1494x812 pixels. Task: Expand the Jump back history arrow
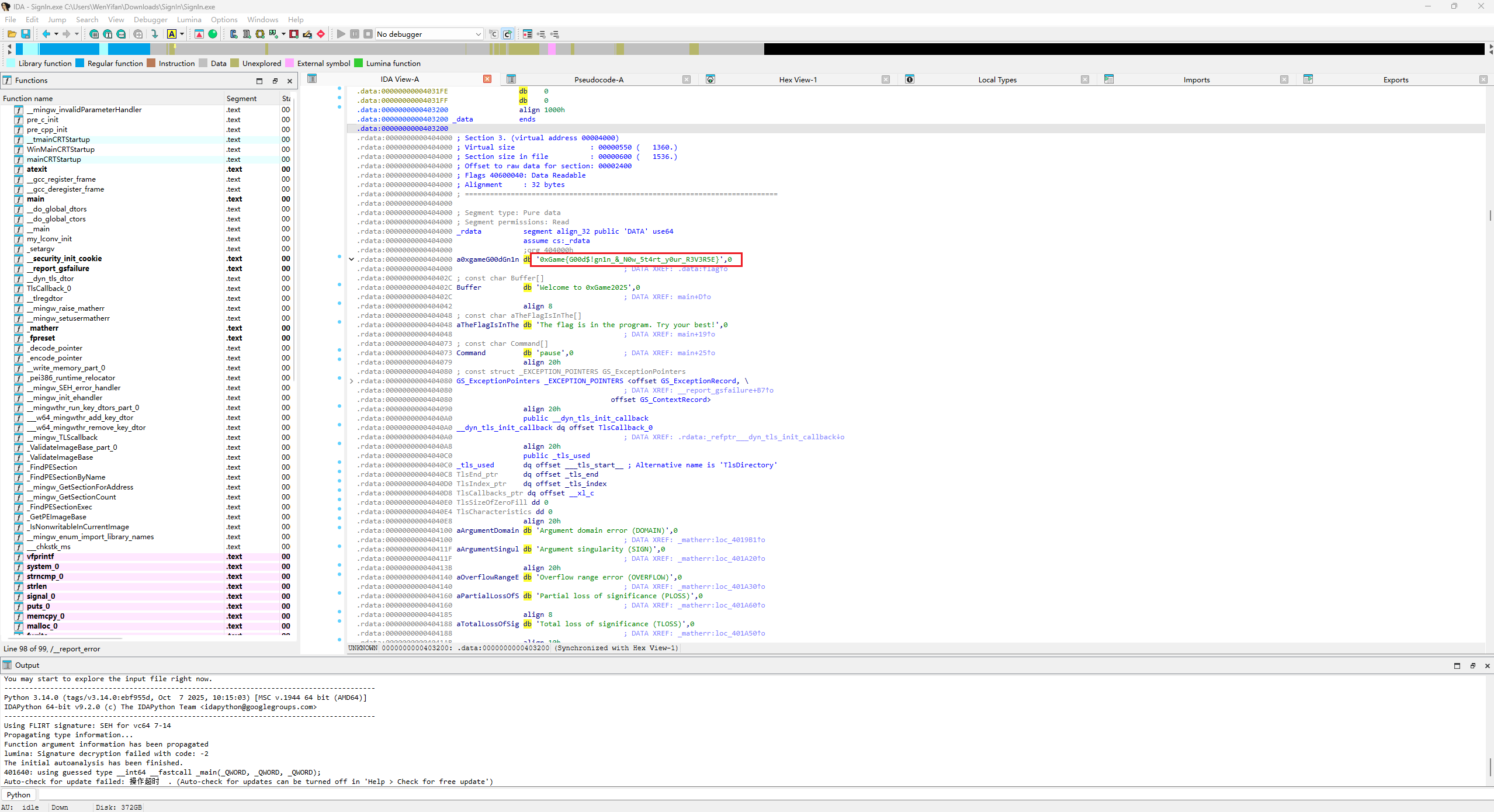click(57, 34)
